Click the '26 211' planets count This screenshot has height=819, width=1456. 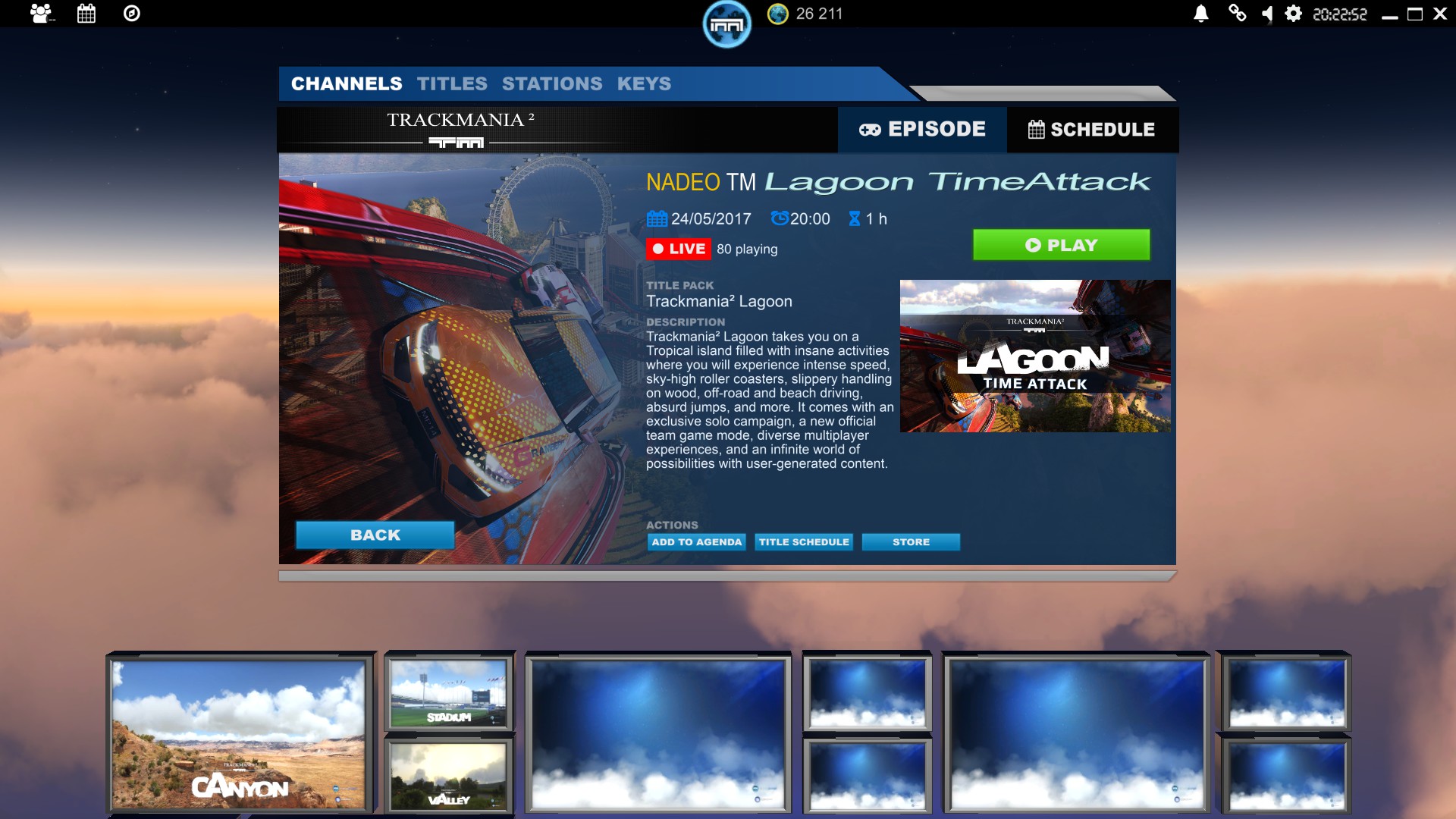[819, 14]
